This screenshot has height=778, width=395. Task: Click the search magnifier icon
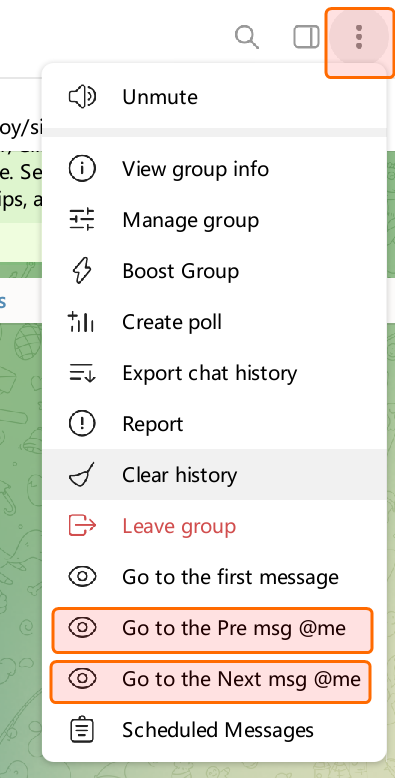point(247,37)
